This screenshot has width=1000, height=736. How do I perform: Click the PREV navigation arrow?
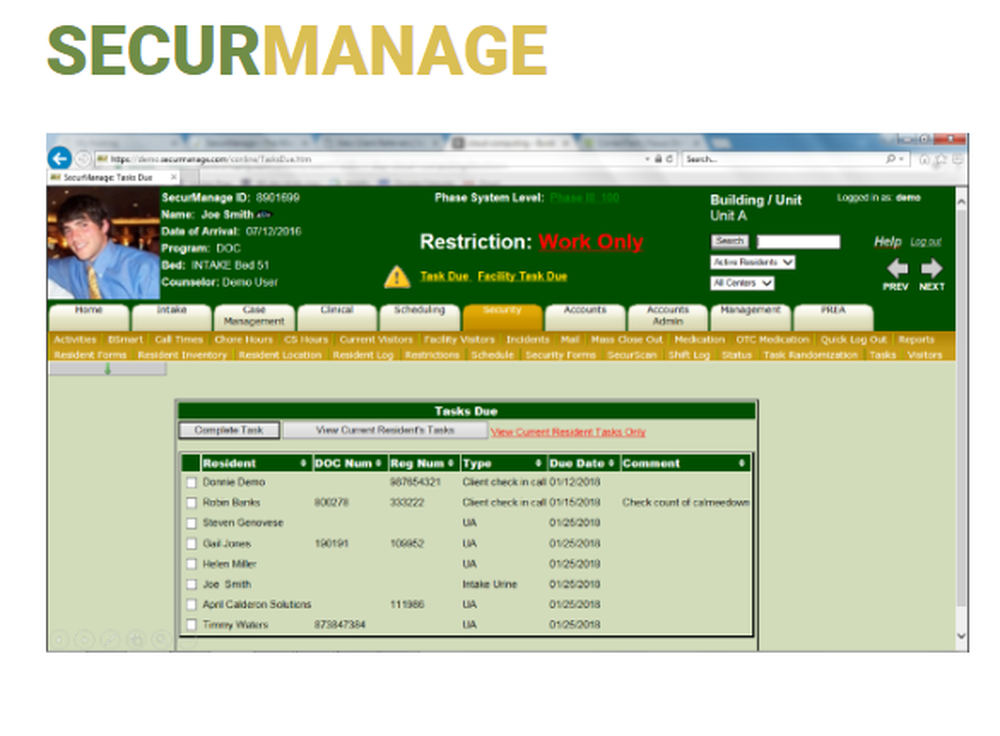(896, 267)
